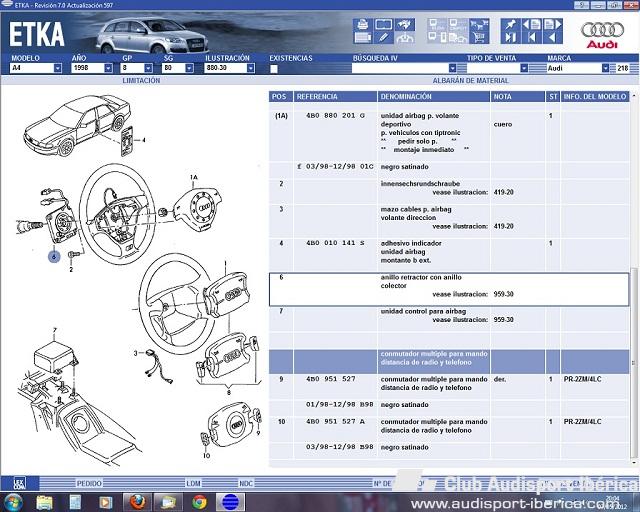Toggle the Existencias checkbox
The height and width of the screenshot is (512, 640).
point(274,69)
